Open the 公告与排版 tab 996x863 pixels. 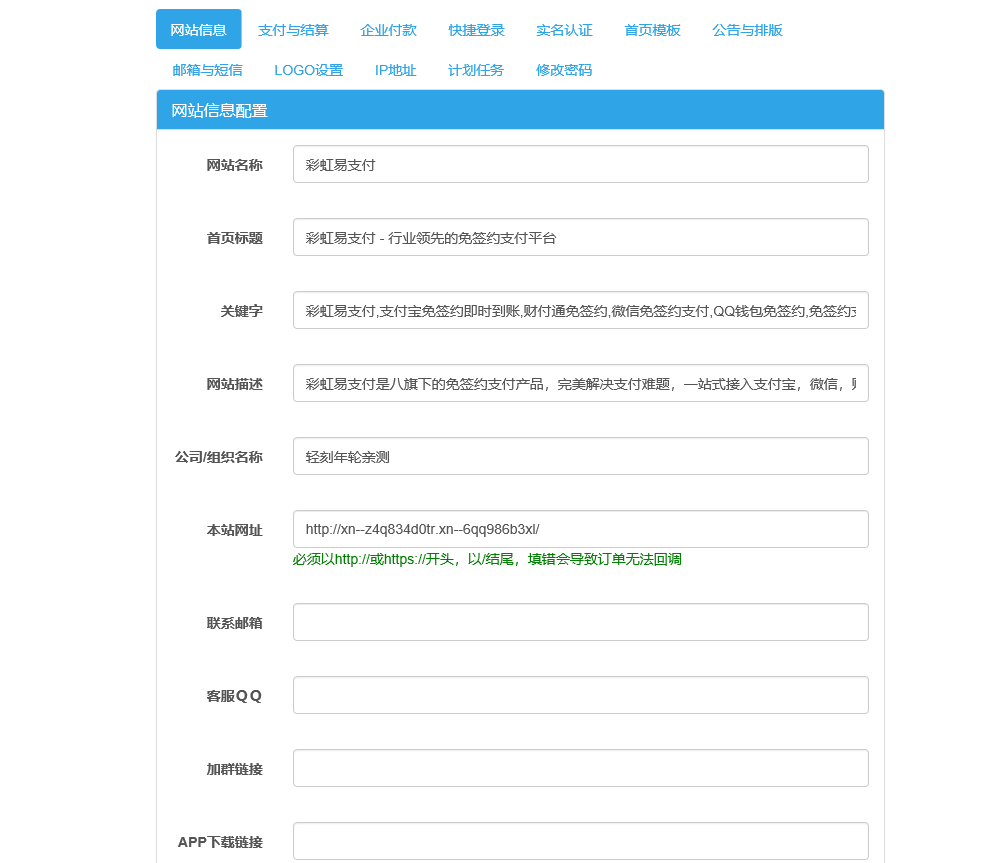pos(746,30)
